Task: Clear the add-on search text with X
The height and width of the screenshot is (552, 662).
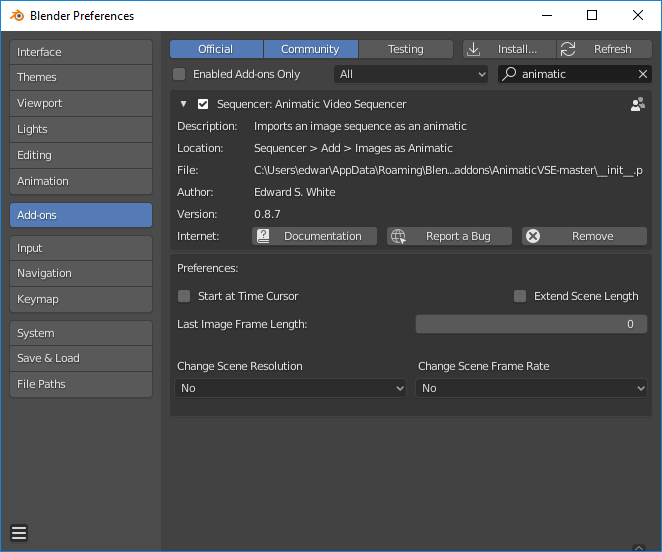Action: 643,74
